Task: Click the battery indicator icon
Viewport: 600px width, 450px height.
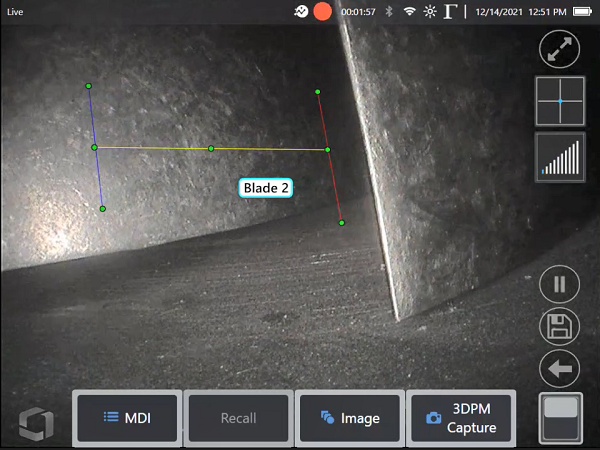Action: 582,12
